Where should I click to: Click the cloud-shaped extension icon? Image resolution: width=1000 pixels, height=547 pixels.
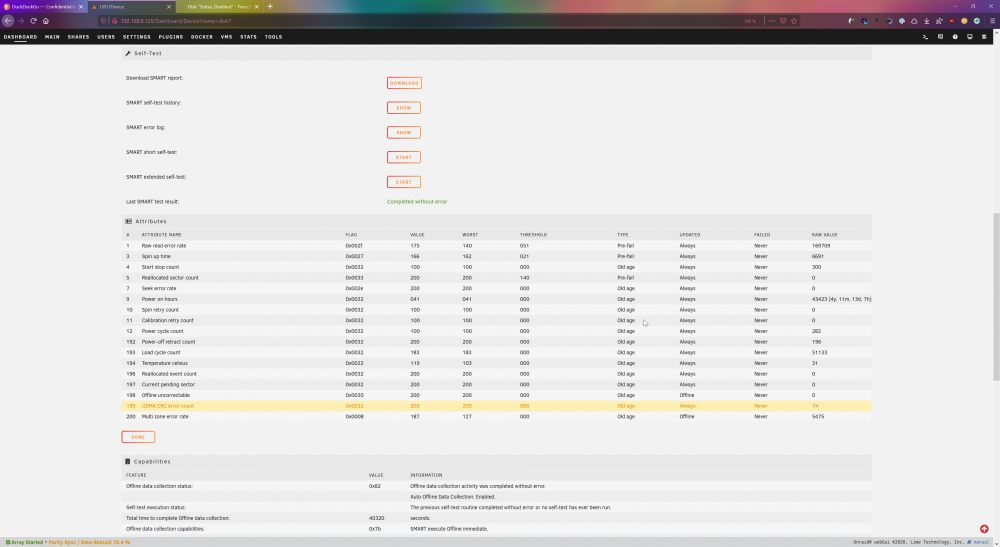(x=914, y=20)
